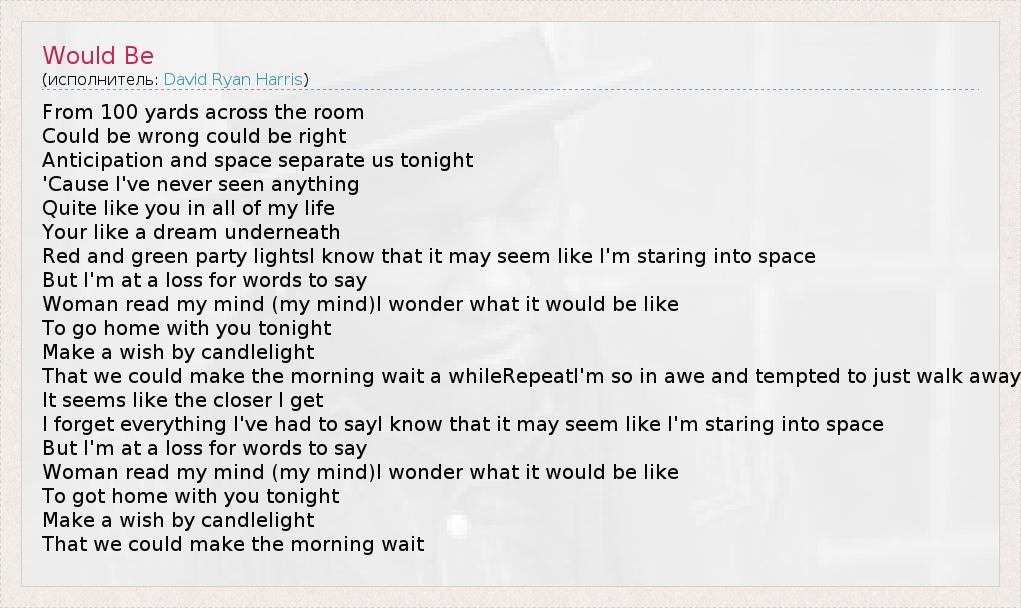
Task: Click the line containing "a whileRepeatI'm so in awe"
Action: click(530, 376)
